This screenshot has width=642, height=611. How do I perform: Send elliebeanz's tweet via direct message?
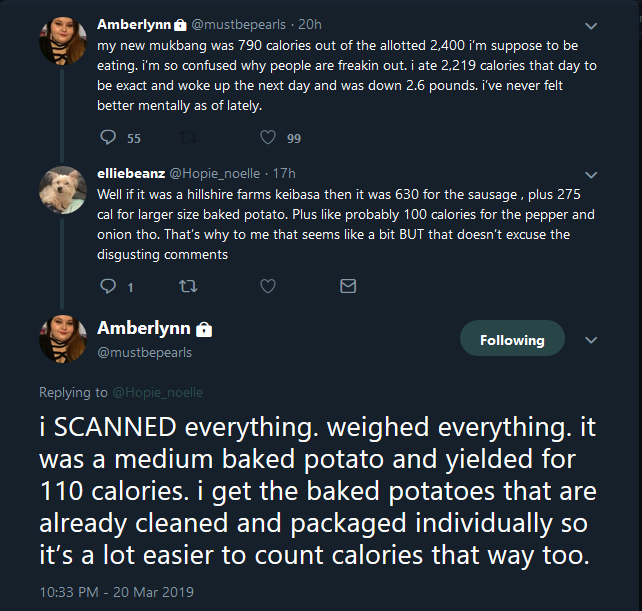tap(348, 286)
